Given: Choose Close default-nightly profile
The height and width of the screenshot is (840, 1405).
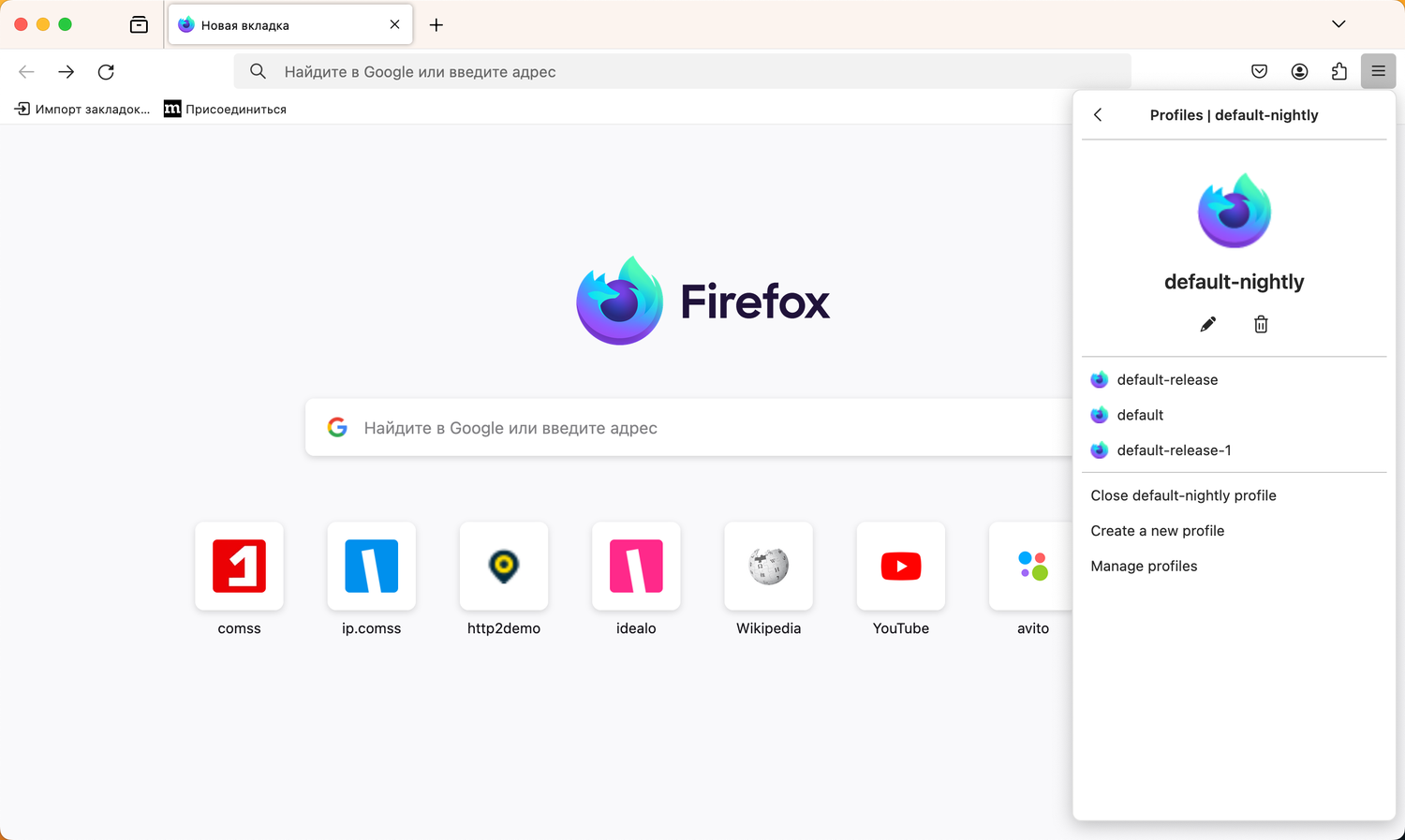Looking at the screenshot, I should pyautogui.click(x=1235, y=495).
